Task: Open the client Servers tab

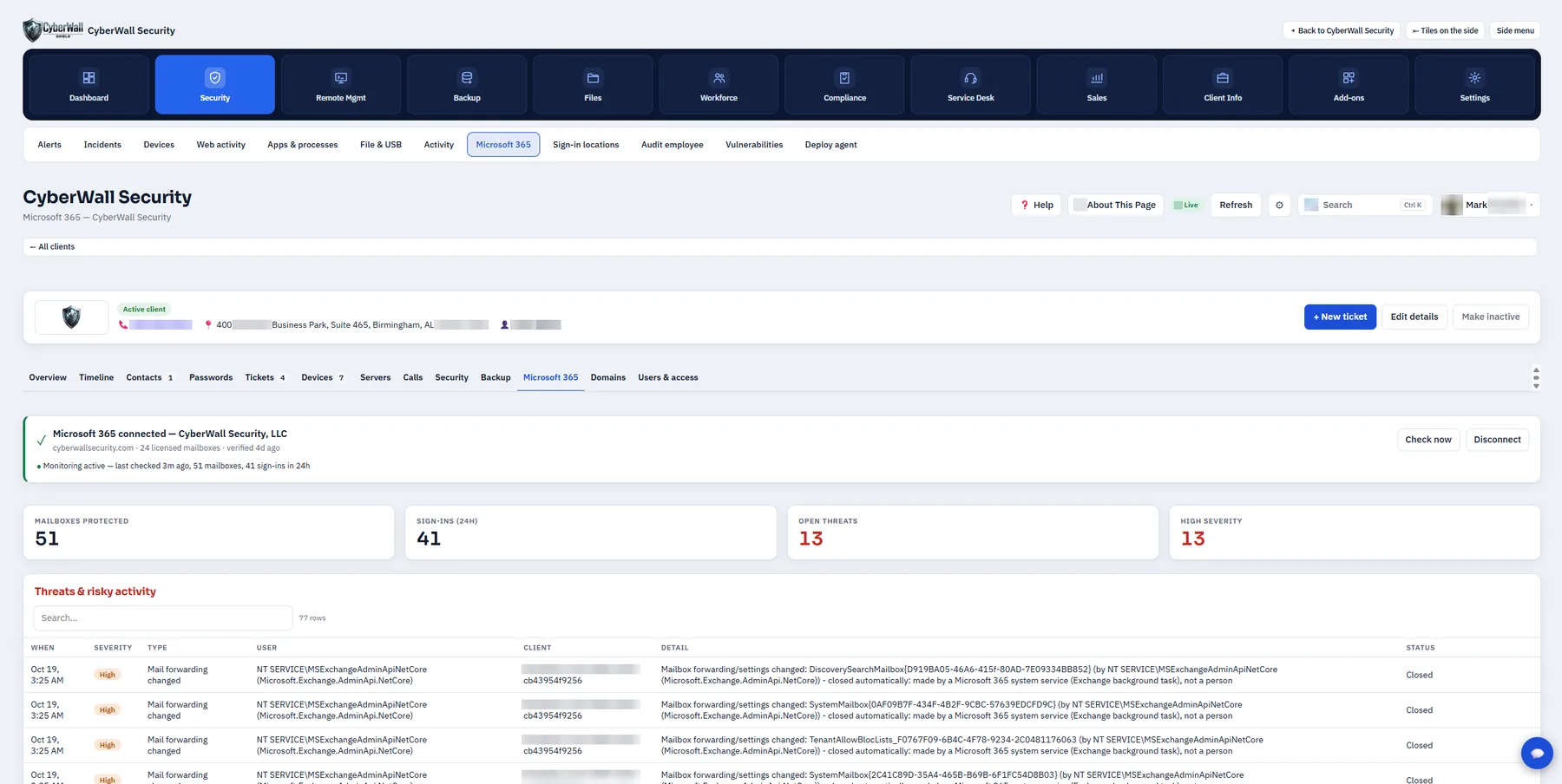Action: [x=375, y=377]
